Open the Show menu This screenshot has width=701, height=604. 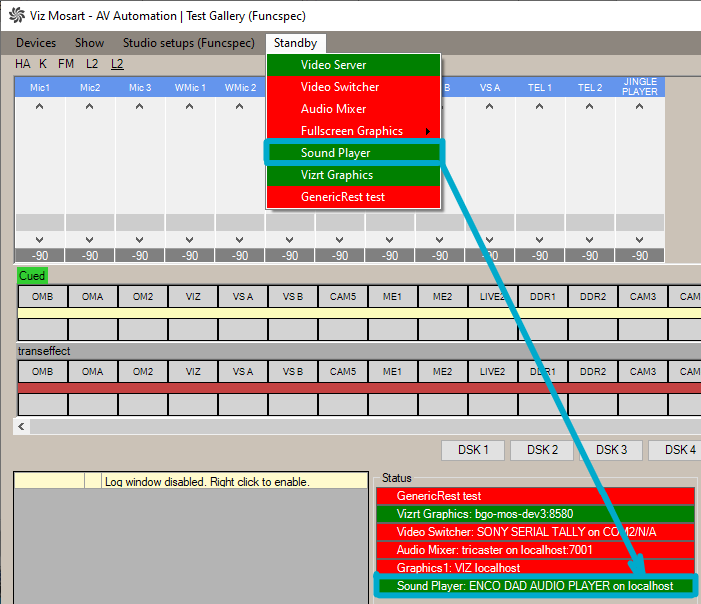tap(89, 43)
